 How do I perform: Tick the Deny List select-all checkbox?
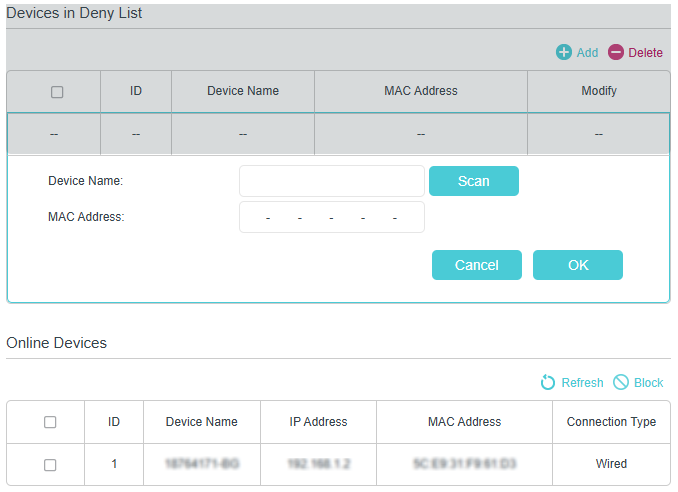(57, 92)
